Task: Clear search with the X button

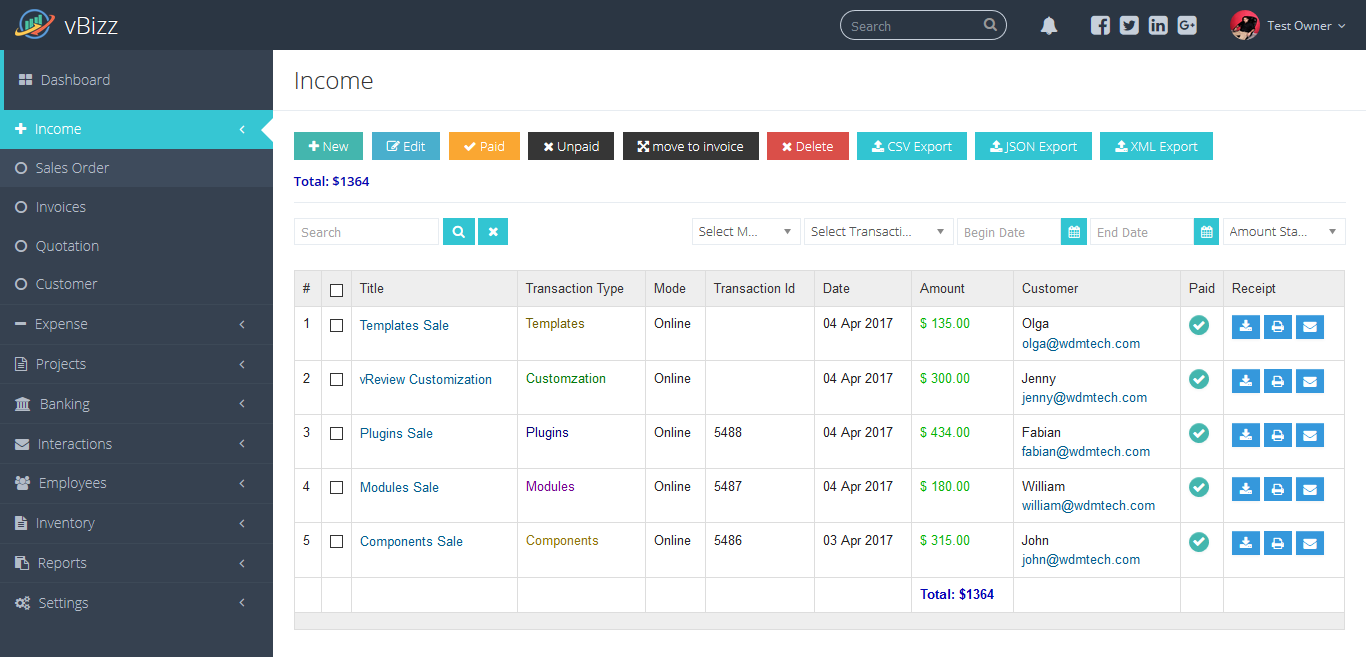Action: [493, 232]
